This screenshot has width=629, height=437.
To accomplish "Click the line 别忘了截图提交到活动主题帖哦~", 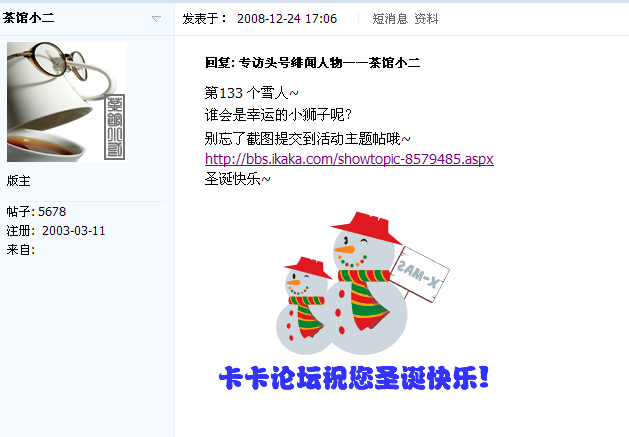I will point(308,139).
